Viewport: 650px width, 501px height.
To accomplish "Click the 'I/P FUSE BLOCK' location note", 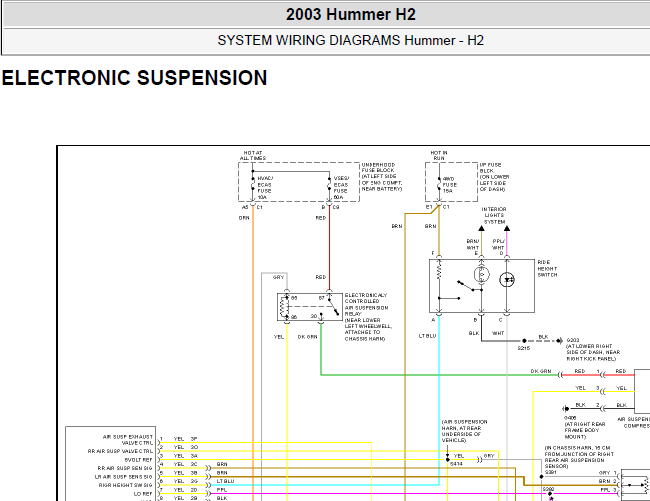I will coord(494,177).
